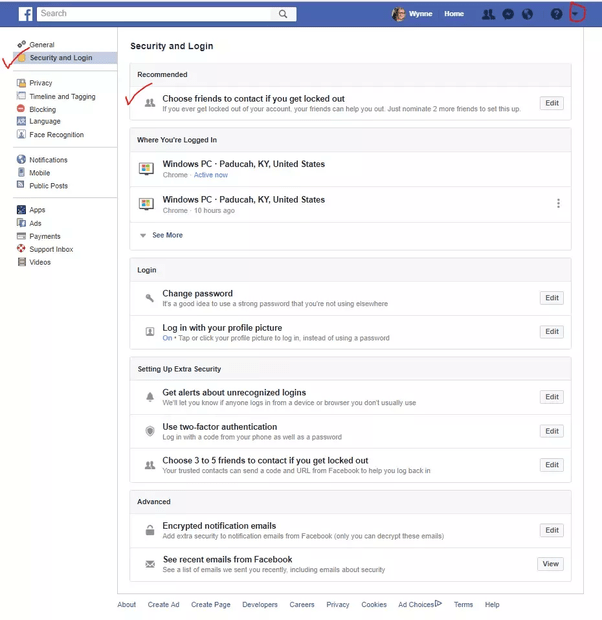Open the Quick Help question icon
This screenshot has width=602, height=620.
pyautogui.click(x=556, y=14)
